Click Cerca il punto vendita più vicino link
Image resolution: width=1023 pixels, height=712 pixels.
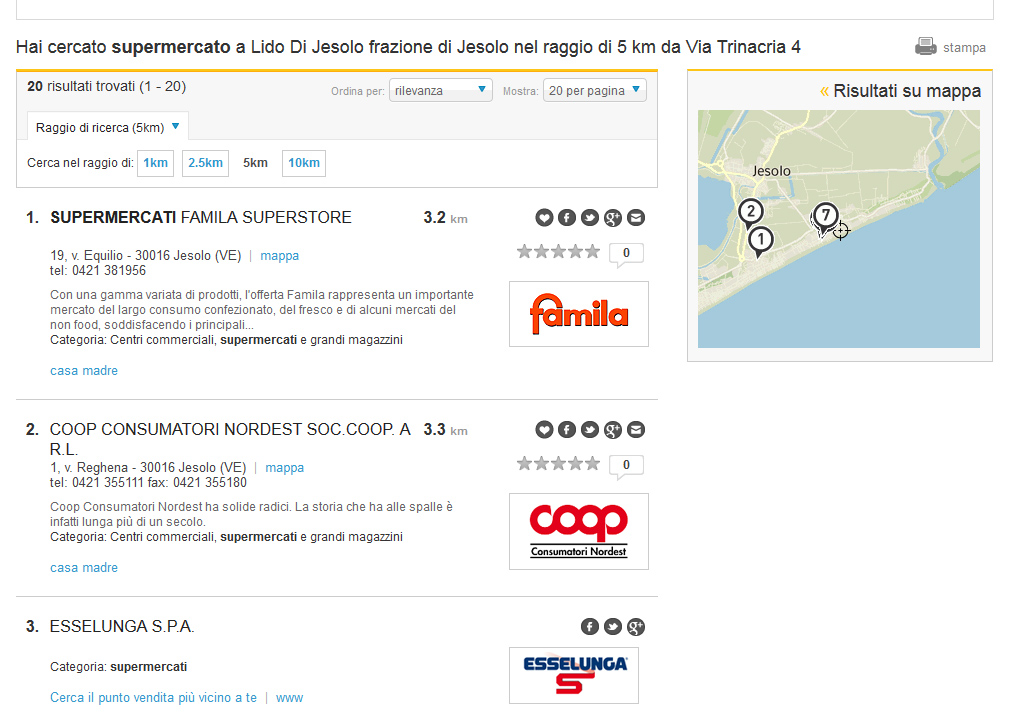(x=153, y=698)
